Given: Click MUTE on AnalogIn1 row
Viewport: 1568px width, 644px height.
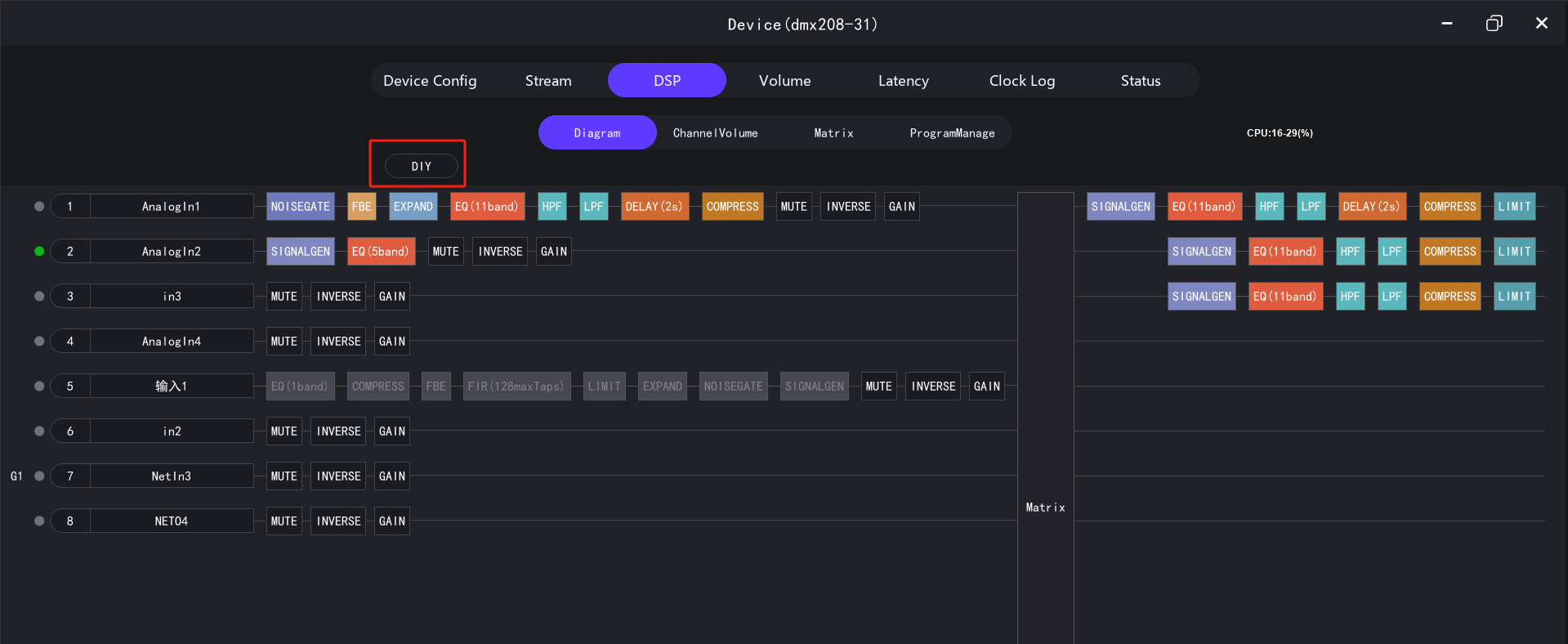Looking at the screenshot, I should (794, 207).
